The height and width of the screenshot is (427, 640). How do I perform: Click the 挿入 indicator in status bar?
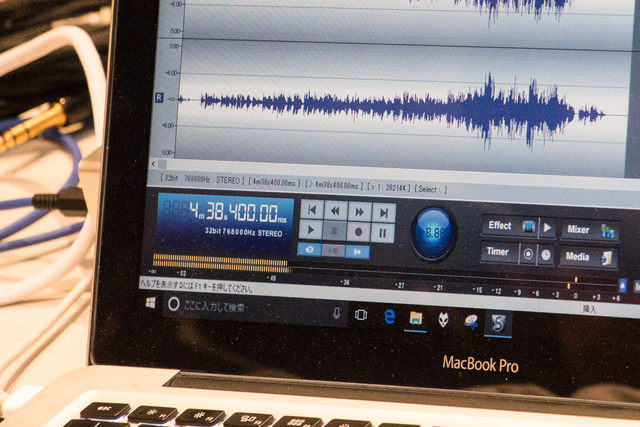pyautogui.click(x=589, y=309)
